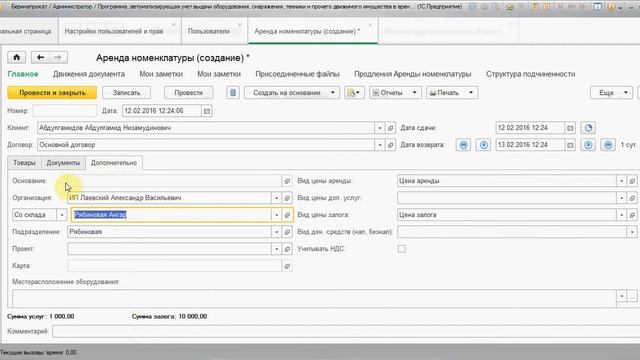Focus the Комментарий input field
The width and height of the screenshot is (640, 360).
tap(346, 331)
